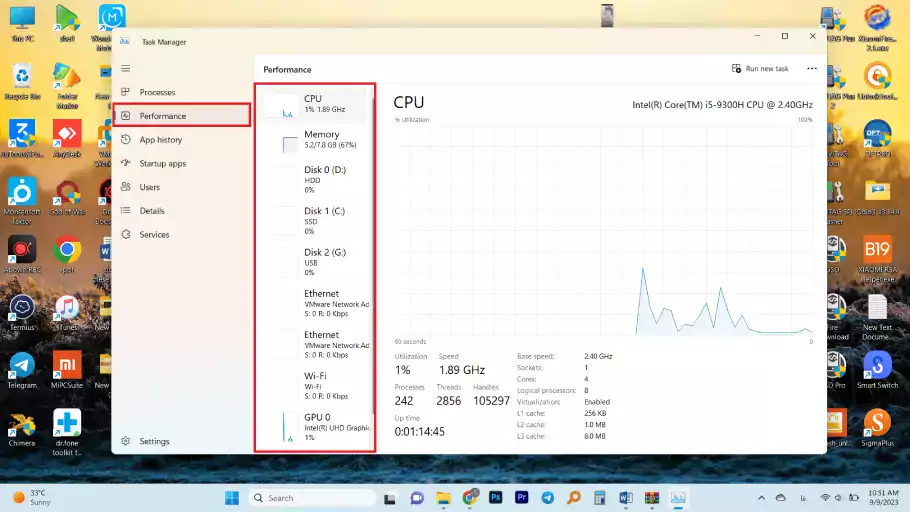Open Startup apps from sidebar
The width and height of the screenshot is (910, 512).
coord(161,163)
